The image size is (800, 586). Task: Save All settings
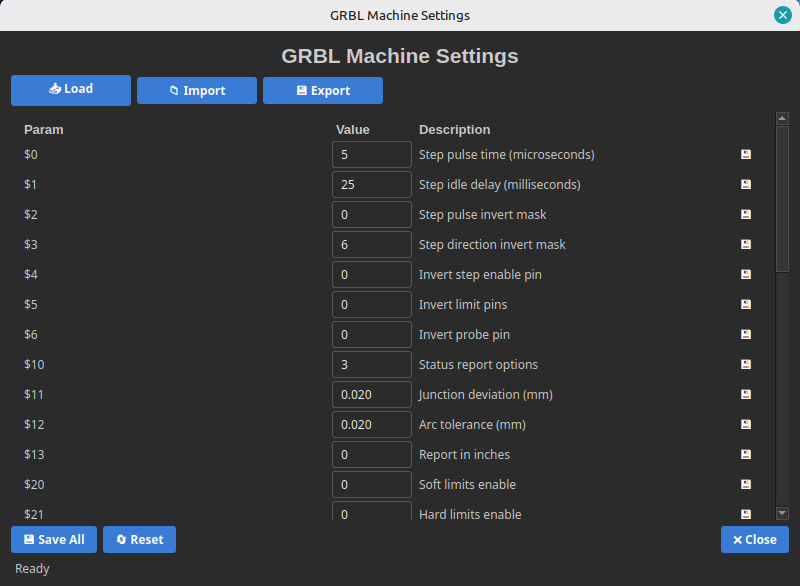[x=54, y=540]
